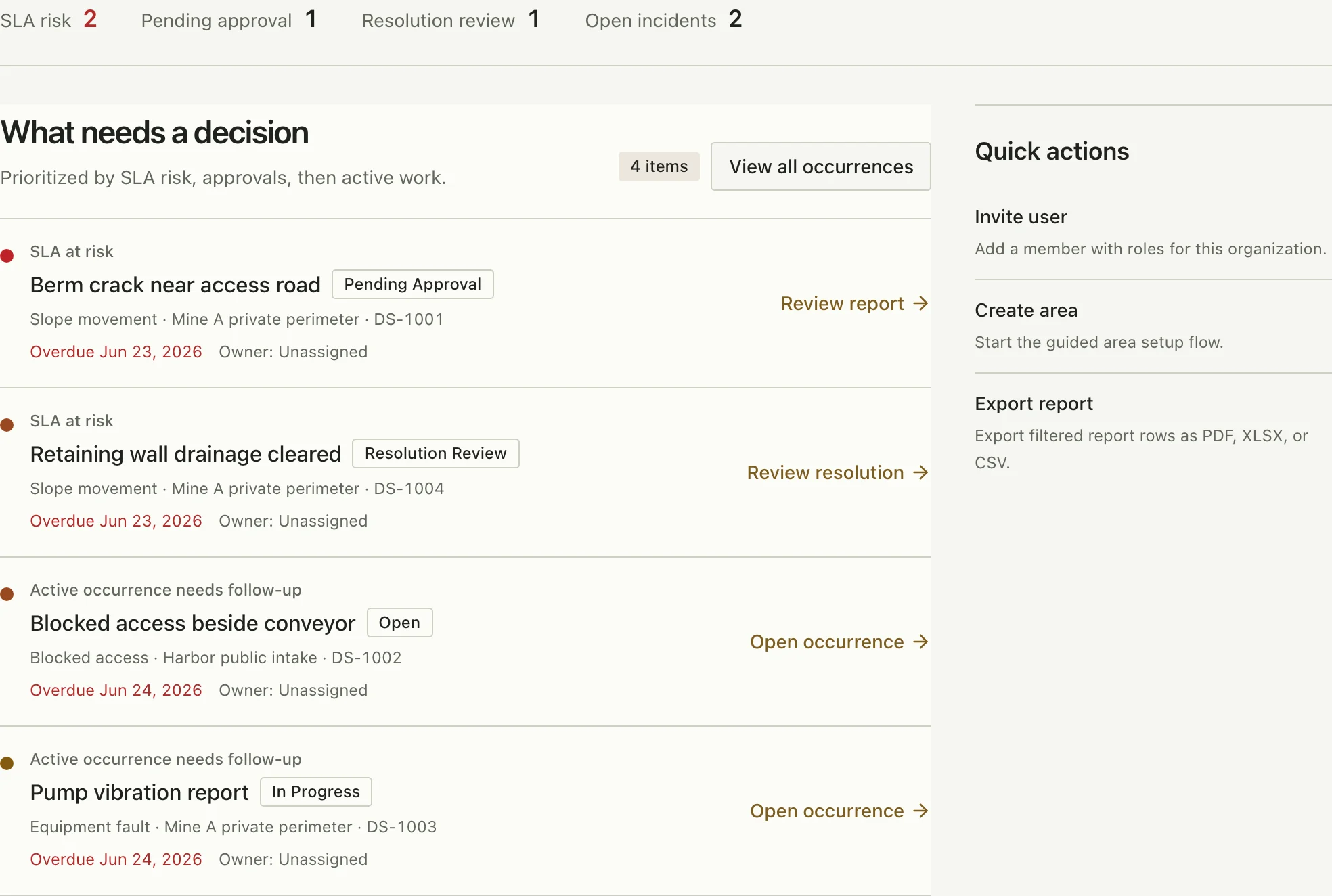This screenshot has width=1332, height=896.
Task: Click red status dot beside Berm crack
Action: [7, 256]
